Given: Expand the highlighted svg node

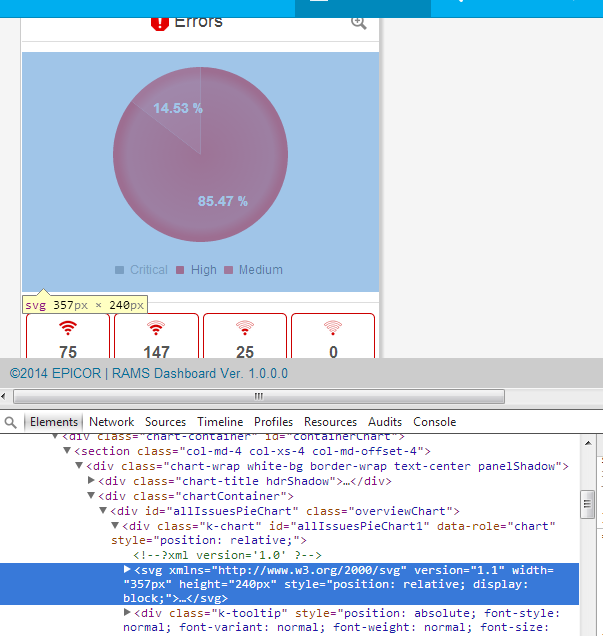Looking at the screenshot, I should [x=127, y=569].
